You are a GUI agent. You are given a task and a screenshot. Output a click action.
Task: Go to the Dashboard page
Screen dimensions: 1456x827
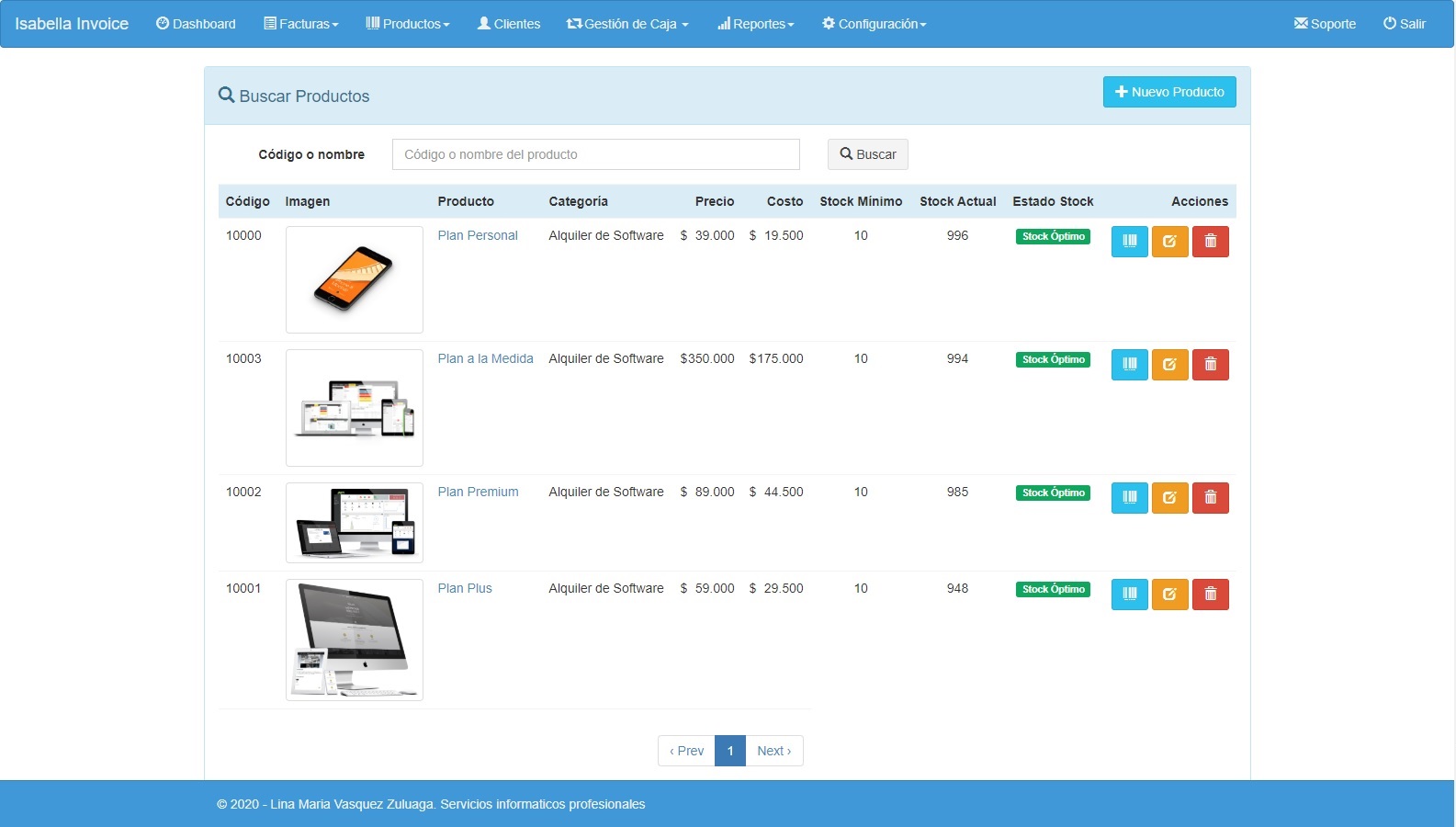[x=196, y=24]
